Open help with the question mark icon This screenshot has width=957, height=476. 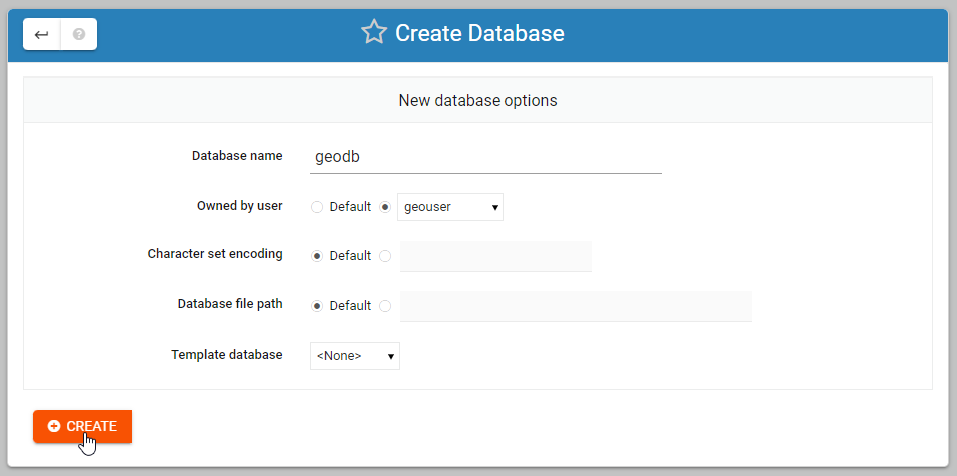coord(79,34)
